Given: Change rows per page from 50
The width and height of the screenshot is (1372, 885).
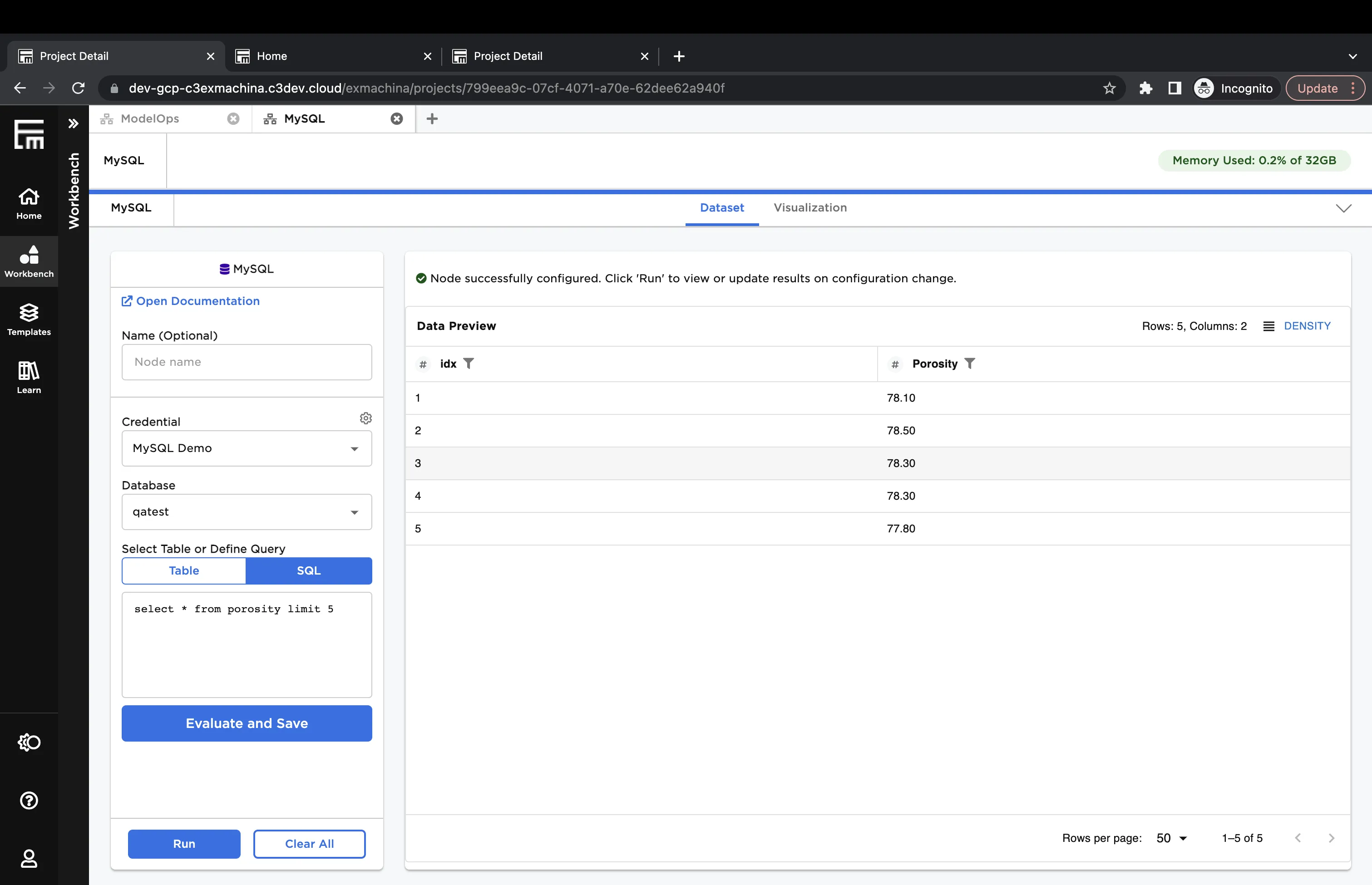Looking at the screenshot, I should (1170, 838).
